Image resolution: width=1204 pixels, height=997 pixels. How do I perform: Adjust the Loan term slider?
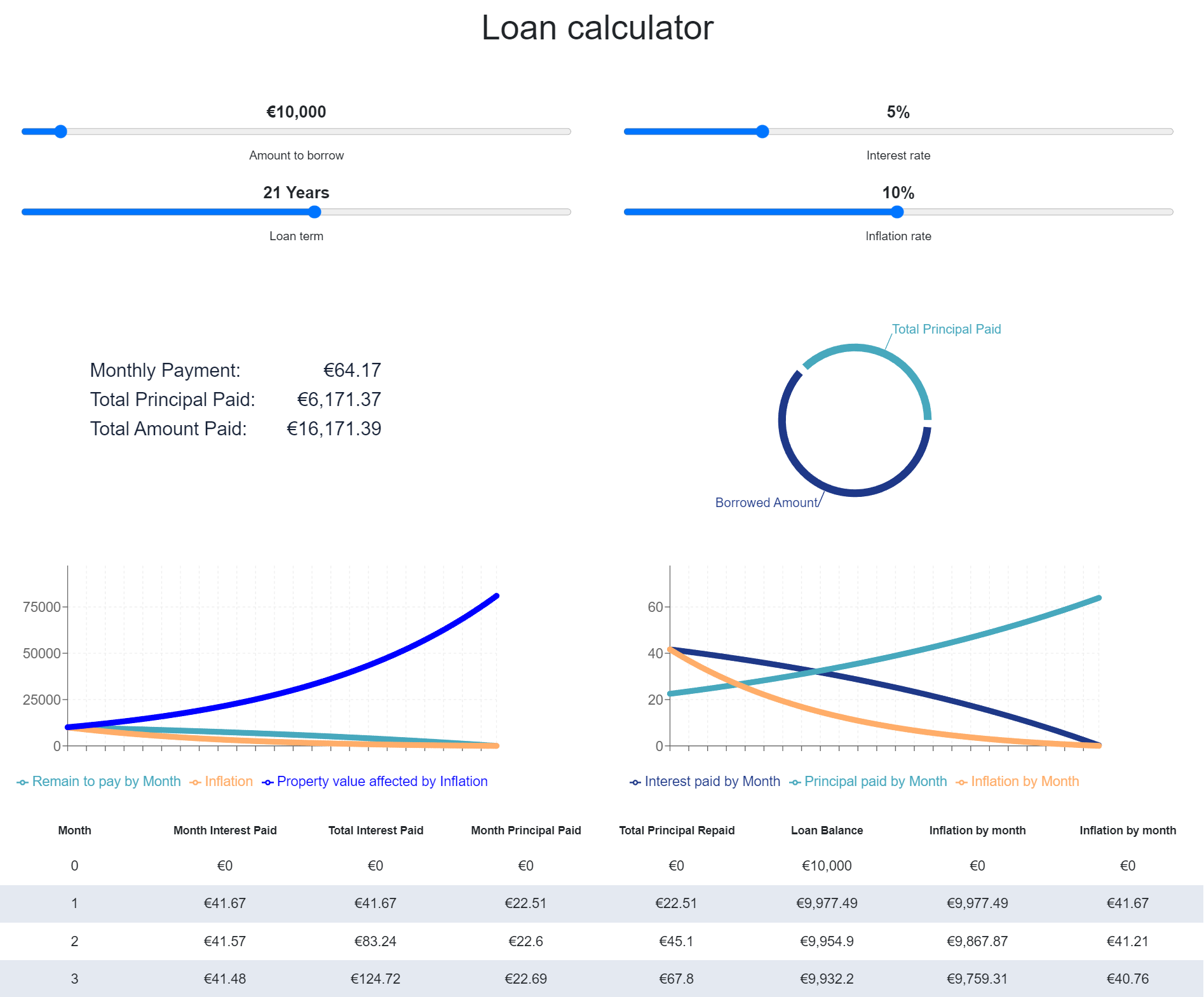click(x=316, y=212)
